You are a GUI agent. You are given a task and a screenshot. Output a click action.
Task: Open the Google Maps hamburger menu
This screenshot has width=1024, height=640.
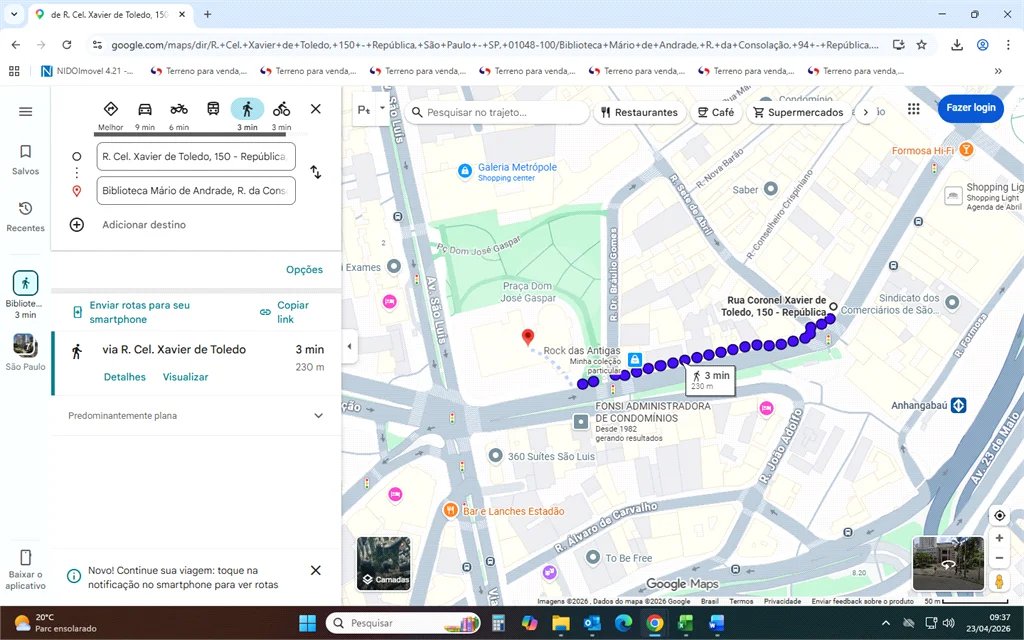(25, 112)
